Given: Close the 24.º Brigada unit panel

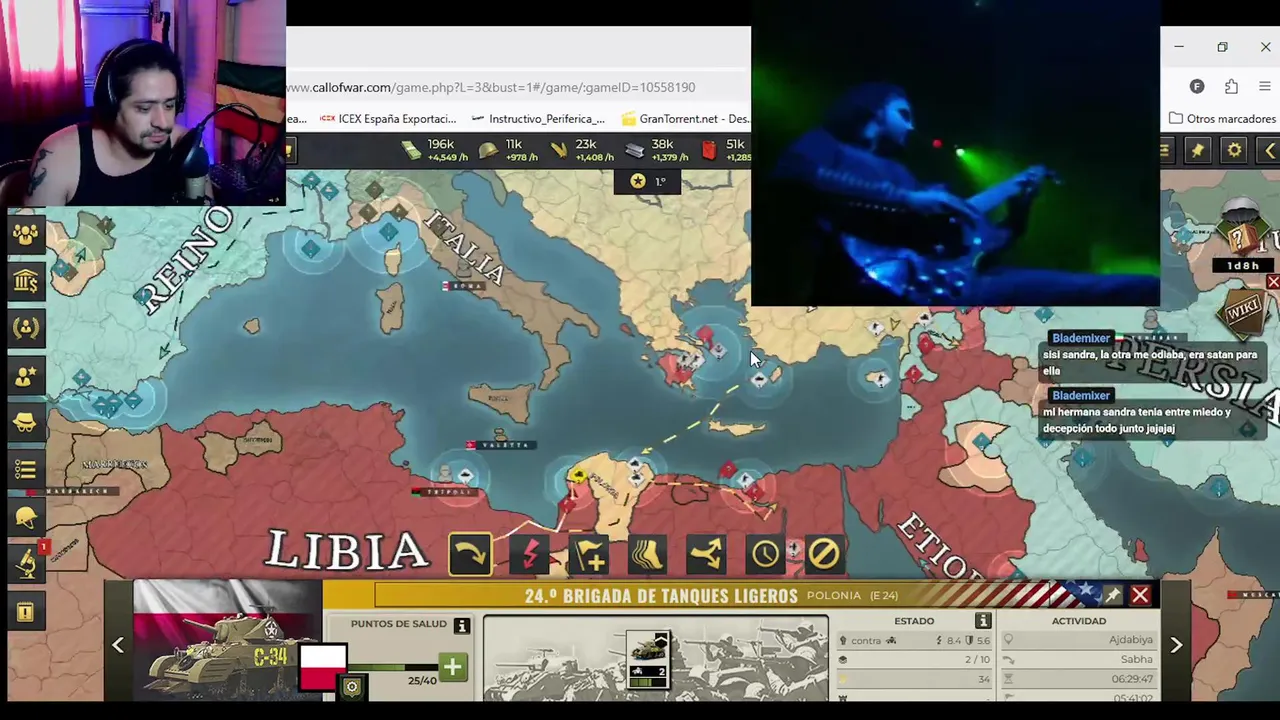Looking at the screenshot, I should point(1140,595).
